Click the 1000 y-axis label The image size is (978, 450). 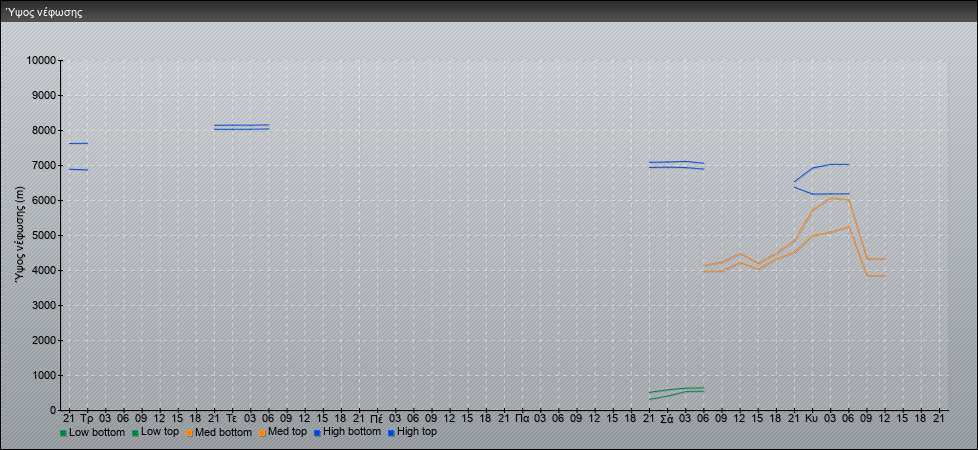click(x=44, y=375)
